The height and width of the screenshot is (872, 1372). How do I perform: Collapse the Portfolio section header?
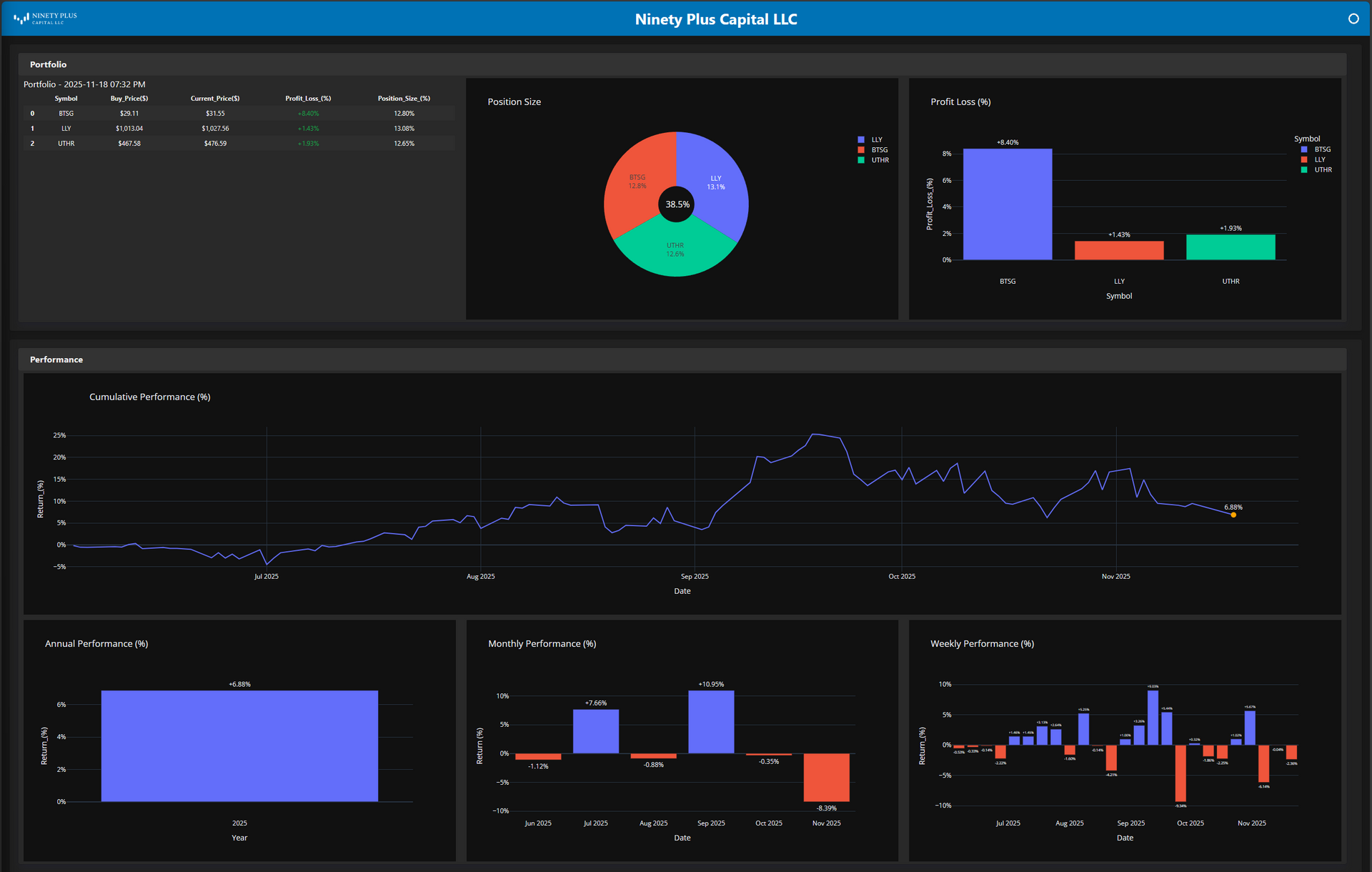tap(49, 64)
